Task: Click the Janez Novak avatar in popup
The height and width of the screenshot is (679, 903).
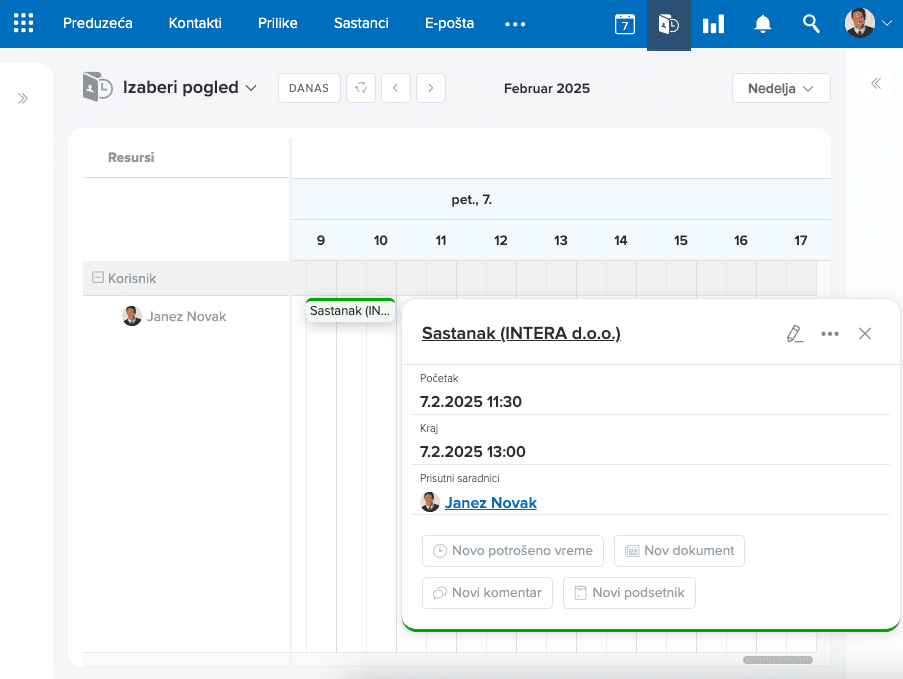Action: click(430, 502)
